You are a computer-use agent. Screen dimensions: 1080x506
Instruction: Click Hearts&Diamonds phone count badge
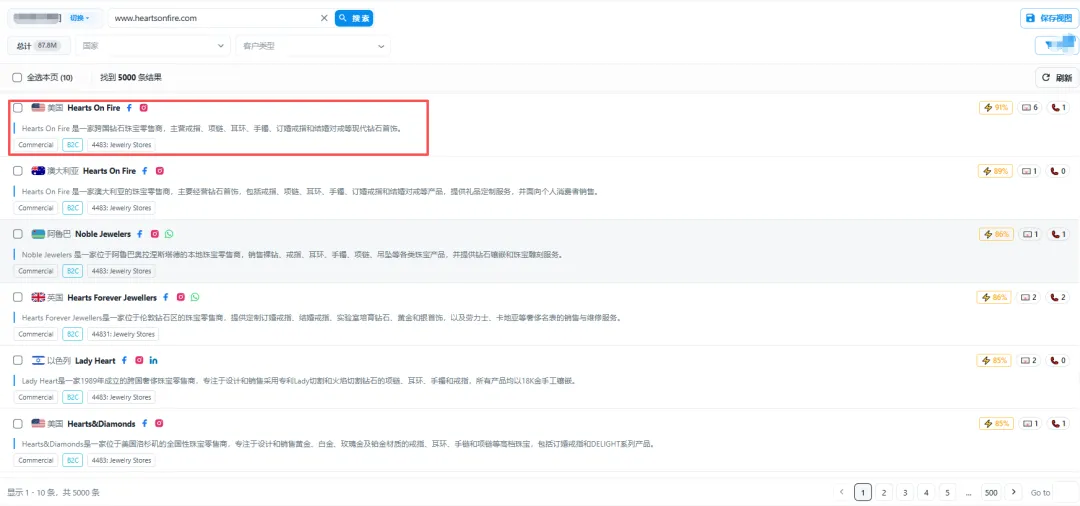[1059, 423]
